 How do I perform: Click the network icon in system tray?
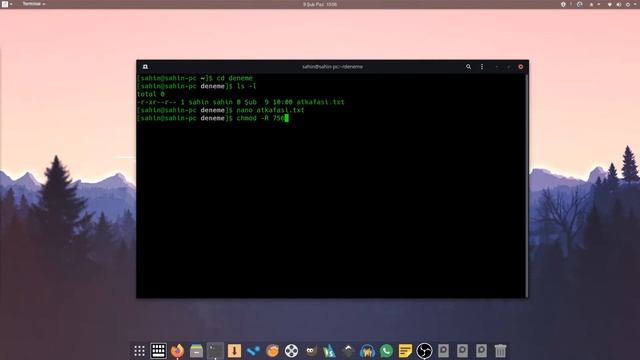click(x=610, y=4)
